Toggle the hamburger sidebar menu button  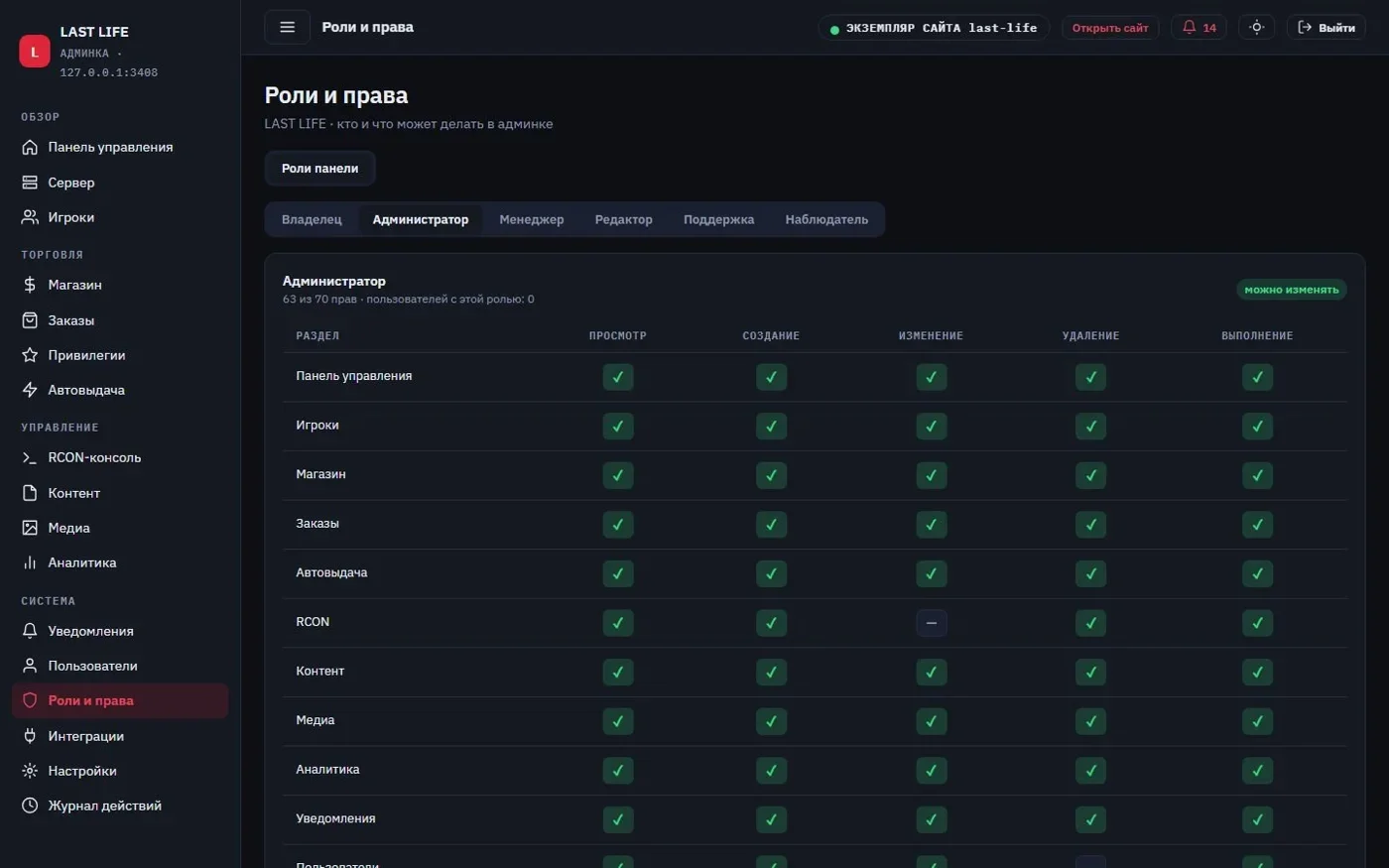click(288, 27)
